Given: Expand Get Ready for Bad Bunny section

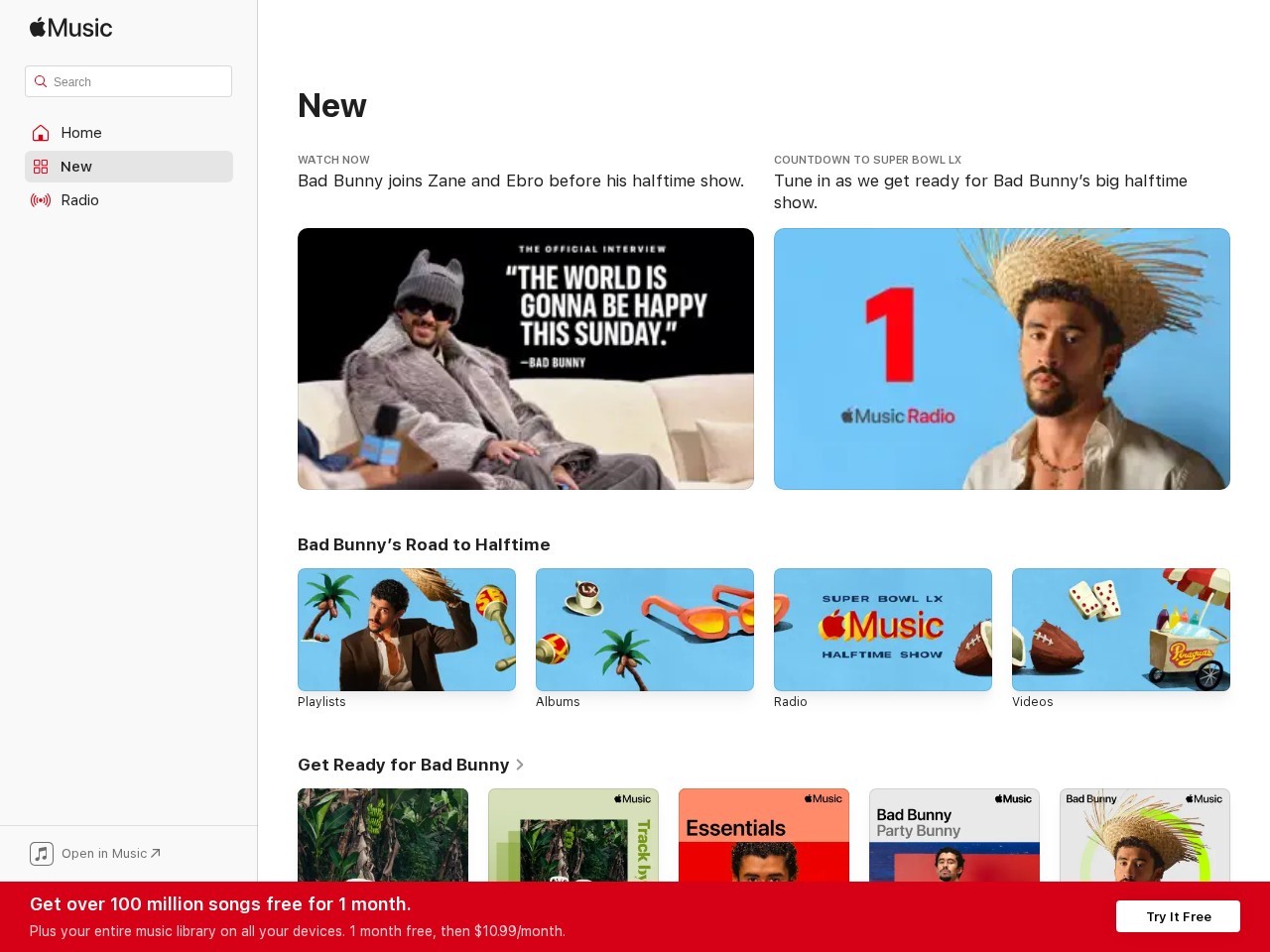Looking at the screenshot, I should 520,765.
